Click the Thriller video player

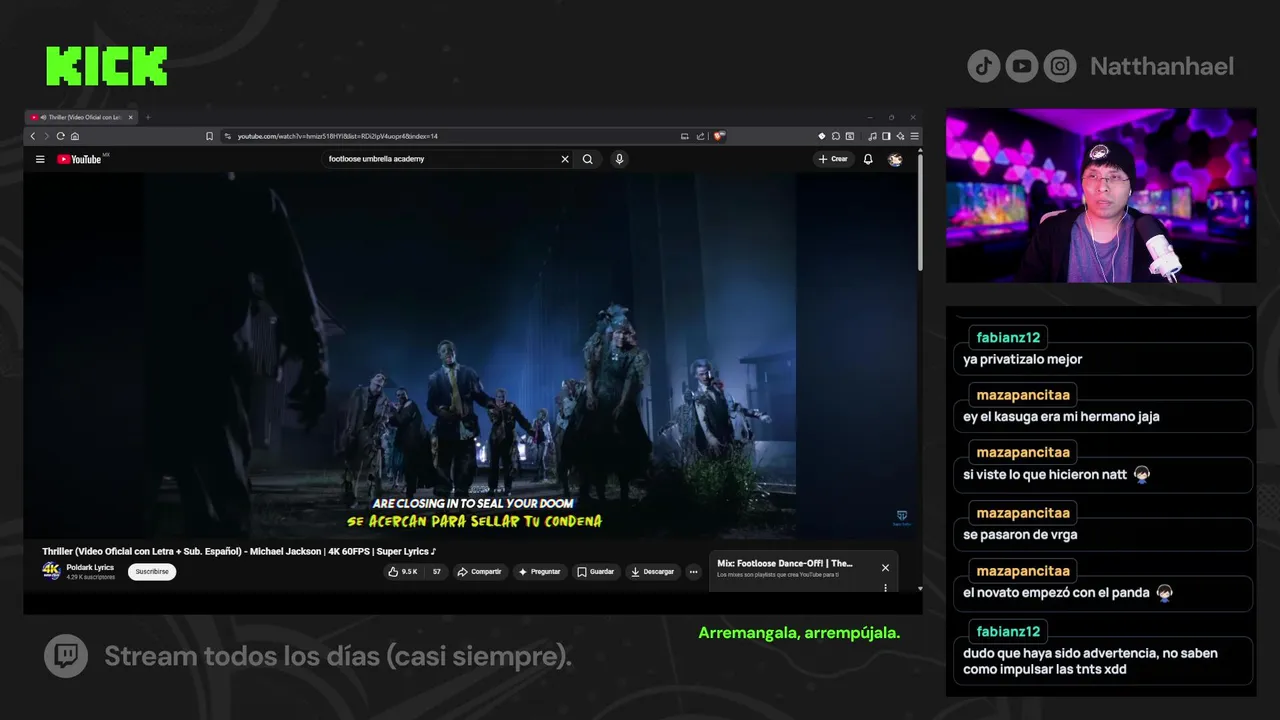(x=470, y=355)
